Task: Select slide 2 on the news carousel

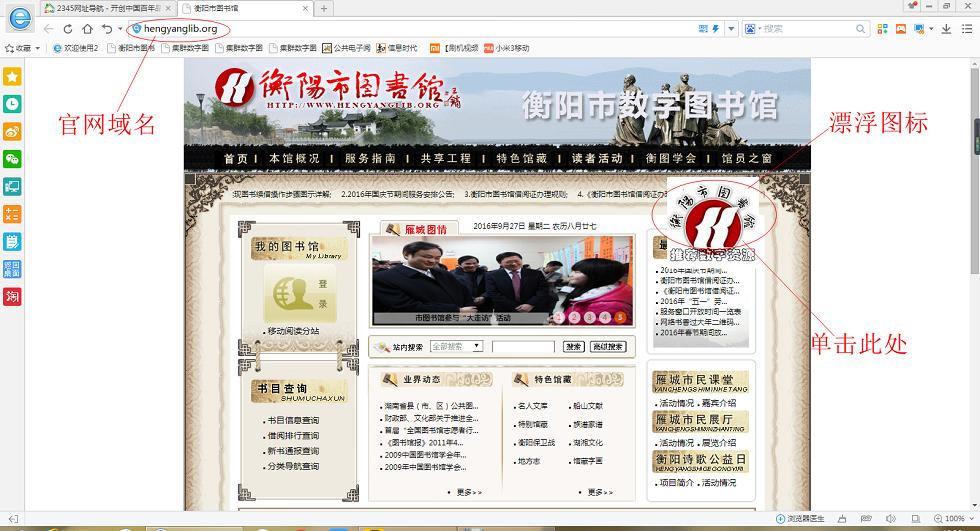Action: pyautogui.click(x=574, y=317)
